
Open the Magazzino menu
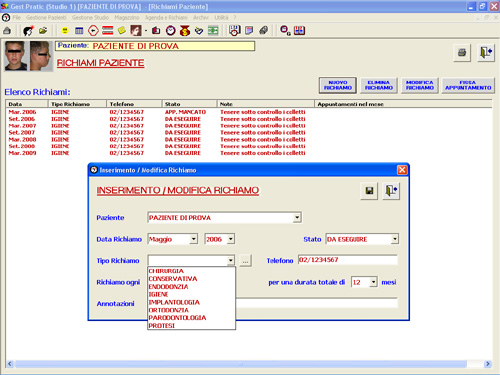pos(127,17)
